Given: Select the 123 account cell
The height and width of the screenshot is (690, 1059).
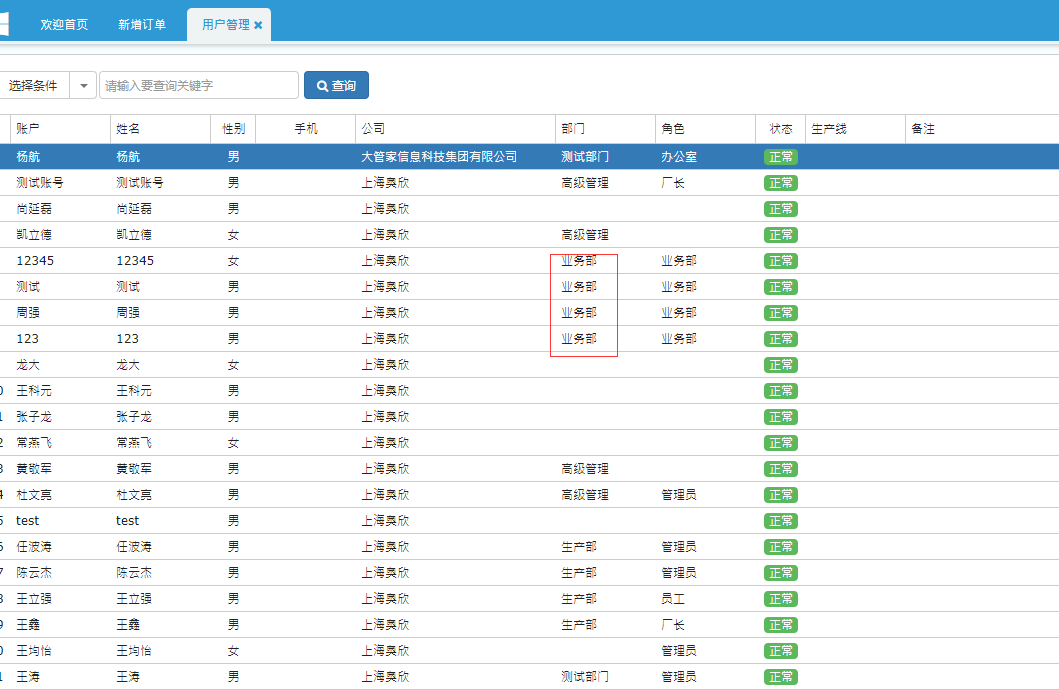Looking at the screenshot, I should [28, 339].
